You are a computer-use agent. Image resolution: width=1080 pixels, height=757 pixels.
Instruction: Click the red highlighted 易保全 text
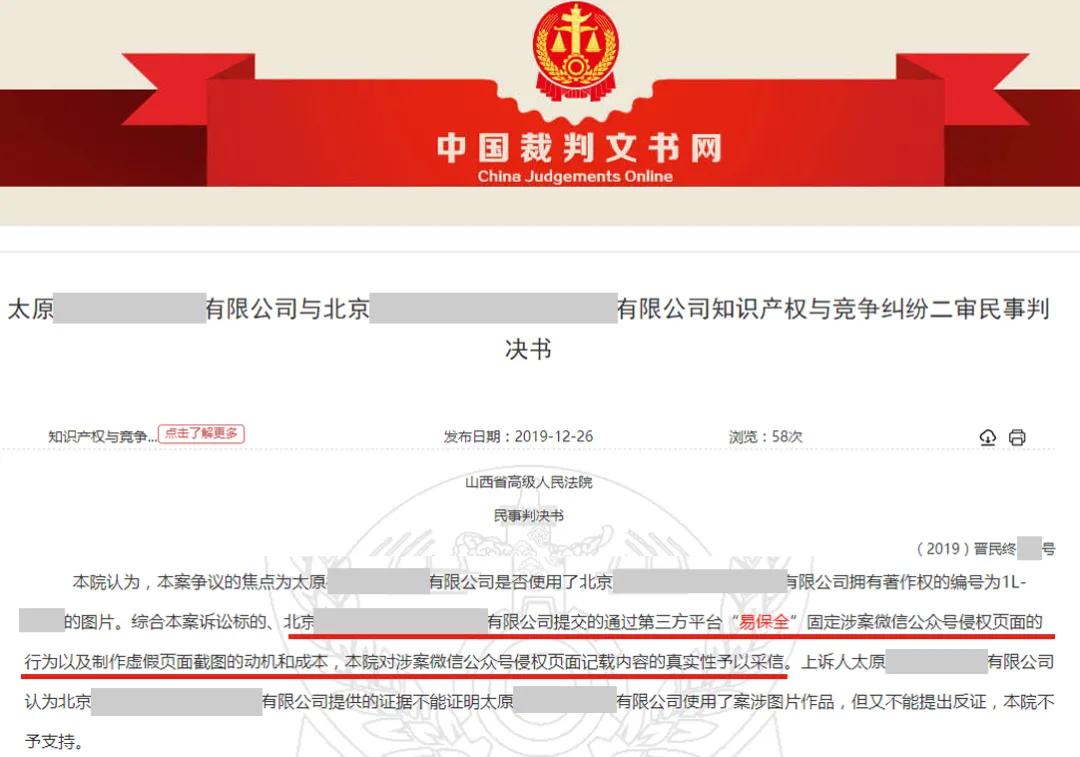tap(763, 621)
